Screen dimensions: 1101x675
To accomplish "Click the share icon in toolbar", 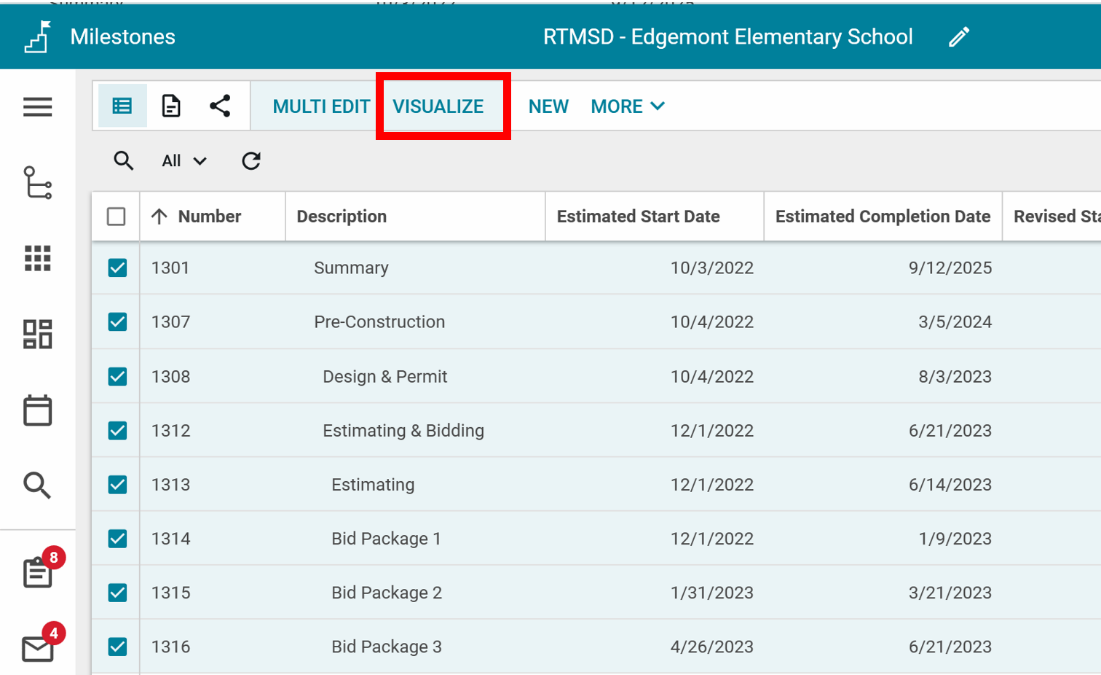I will pos(220,106).
